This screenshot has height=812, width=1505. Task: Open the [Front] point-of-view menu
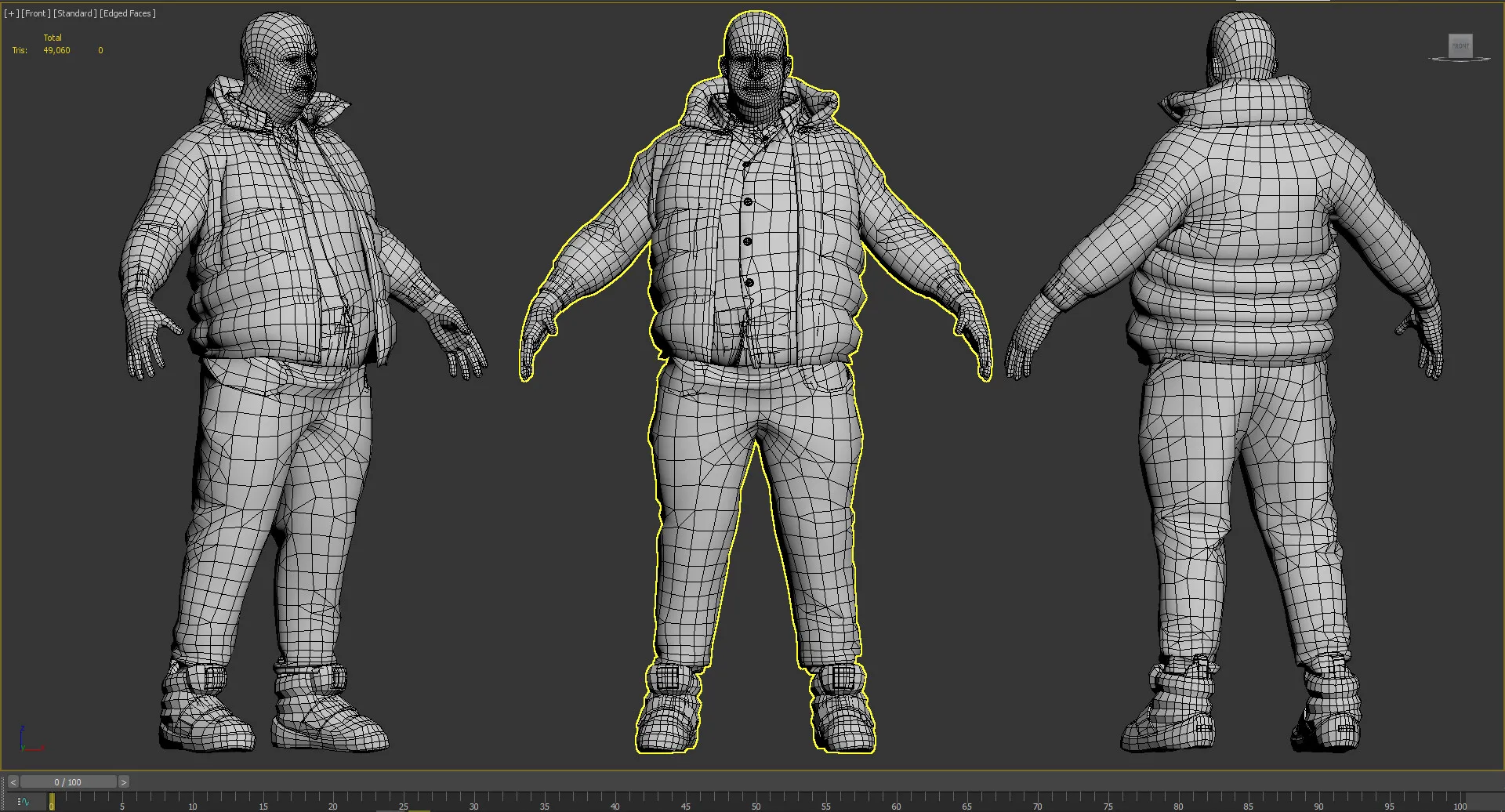click(35, 13)
